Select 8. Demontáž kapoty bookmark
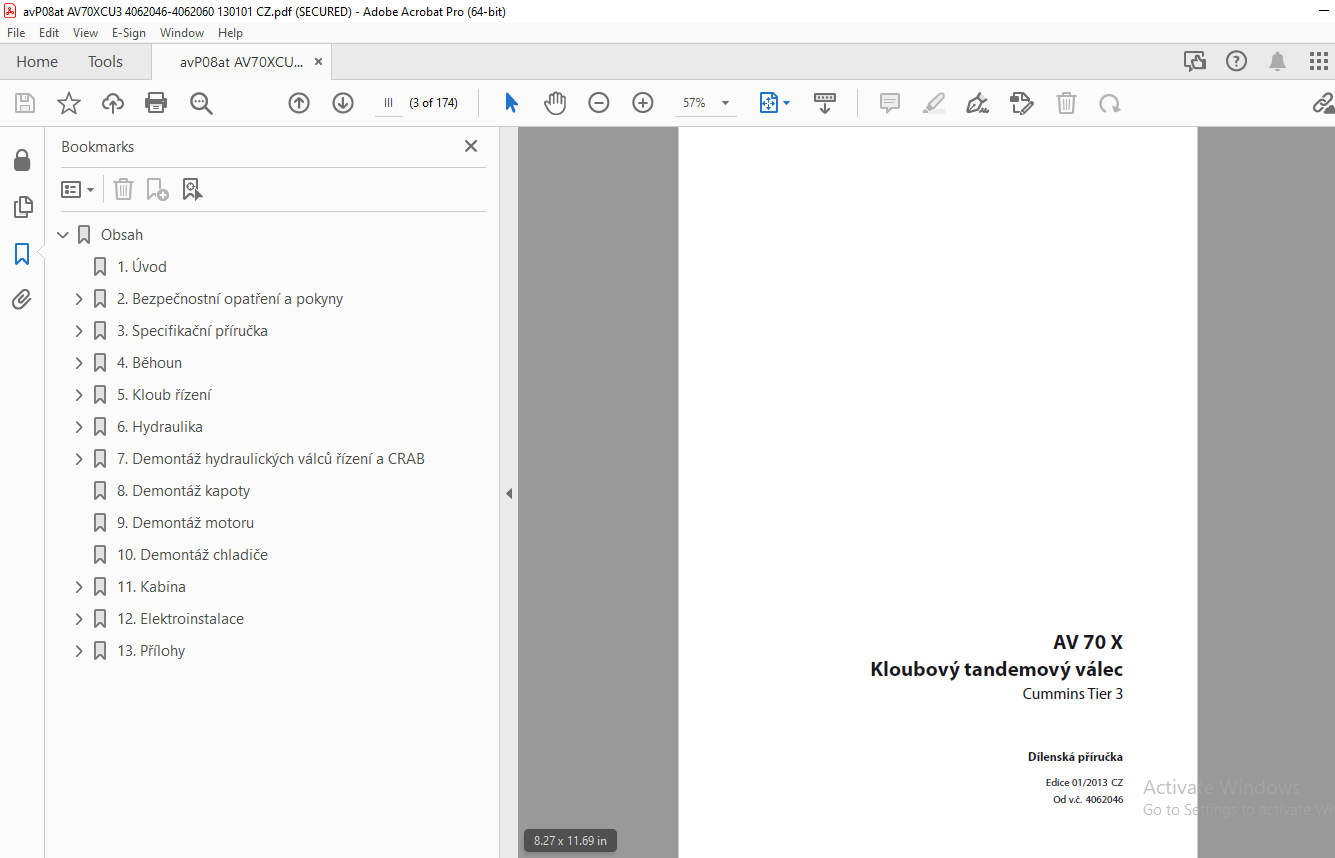1335x858 pixels. tap(184, 491)
